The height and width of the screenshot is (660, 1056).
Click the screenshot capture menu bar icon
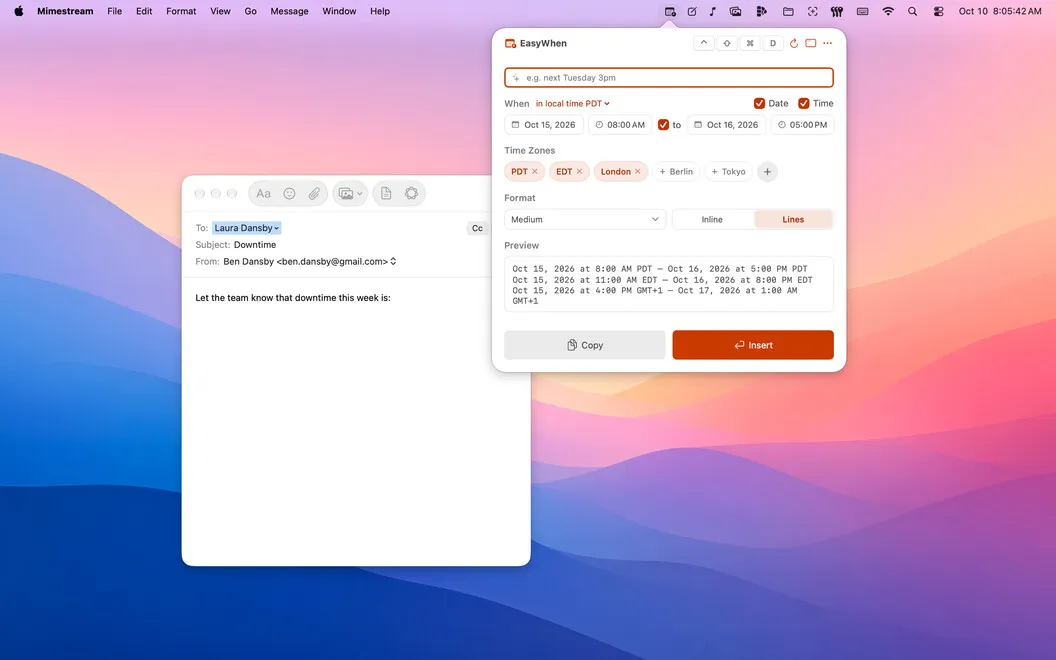tap(813, 11)
